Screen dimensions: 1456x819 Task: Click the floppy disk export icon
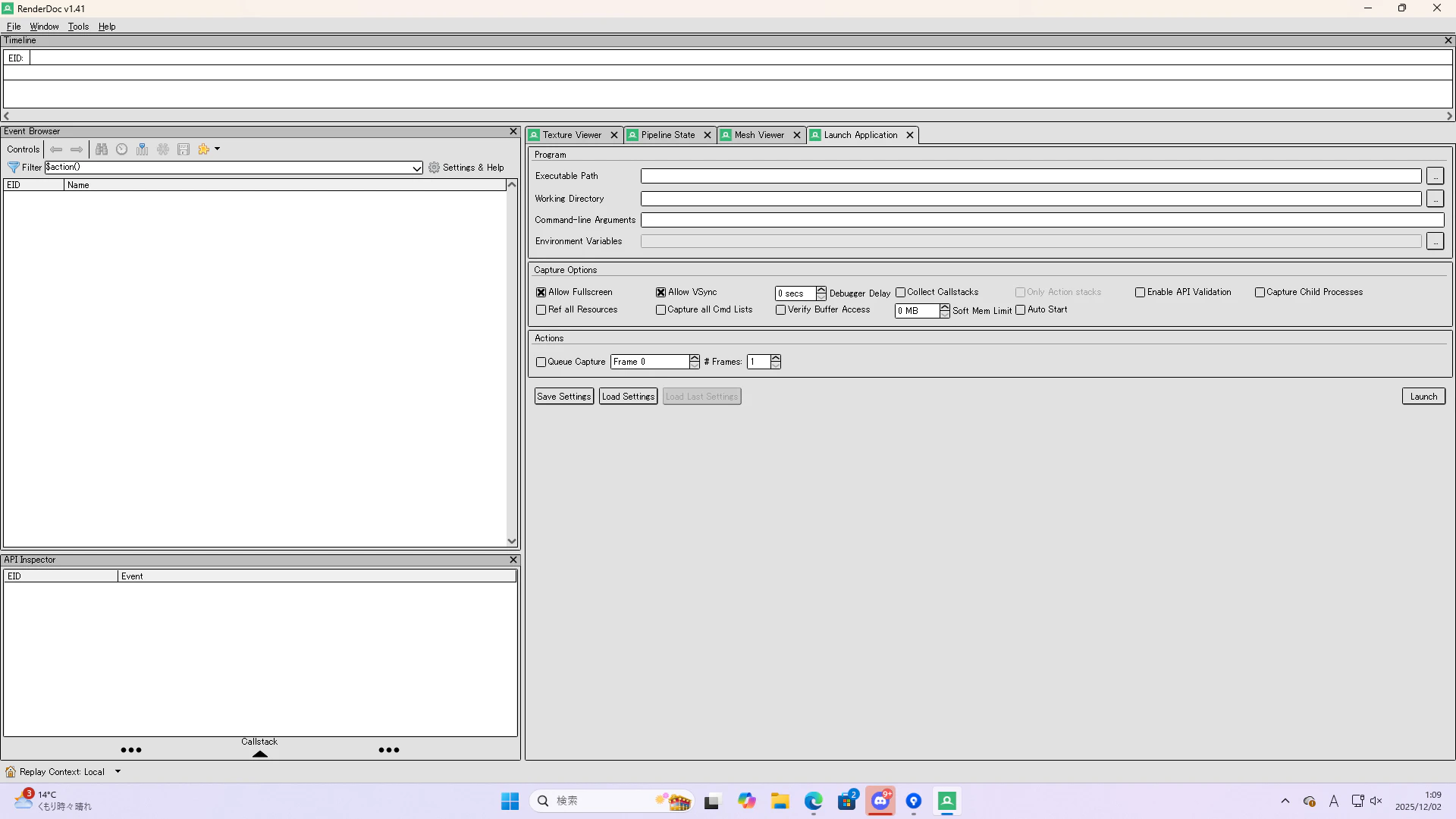point(184,149)
